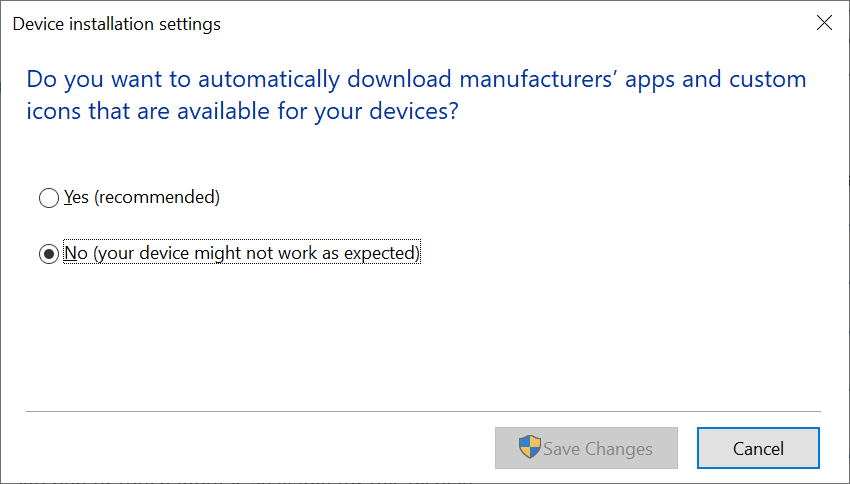The width and height of the screenshot is (850, 484).
Task: Cancel the device installation settings dialog
Action: click(758, 448)
